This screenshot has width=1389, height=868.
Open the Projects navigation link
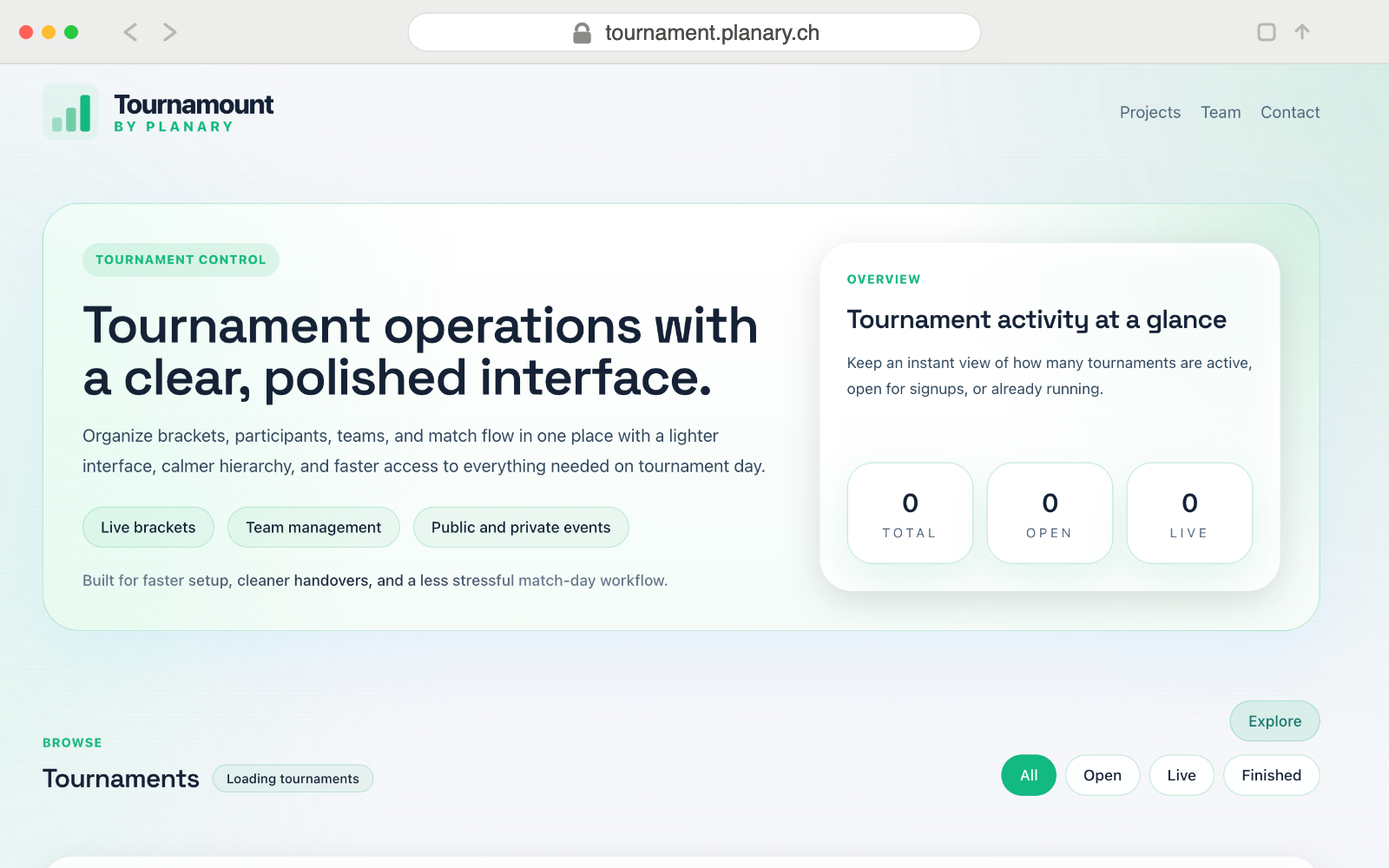(x=1149, y=112)
